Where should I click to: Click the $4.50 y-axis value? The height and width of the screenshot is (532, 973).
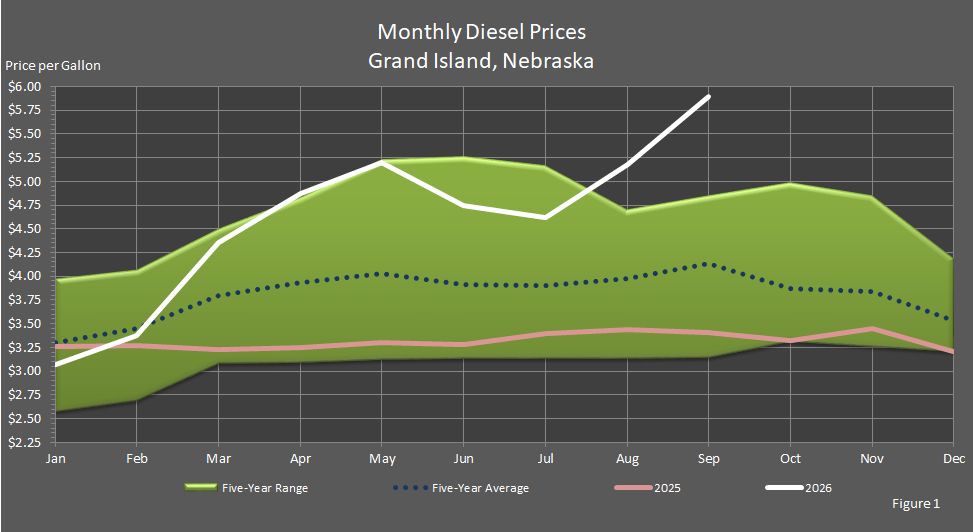click(x=24, y=228)
